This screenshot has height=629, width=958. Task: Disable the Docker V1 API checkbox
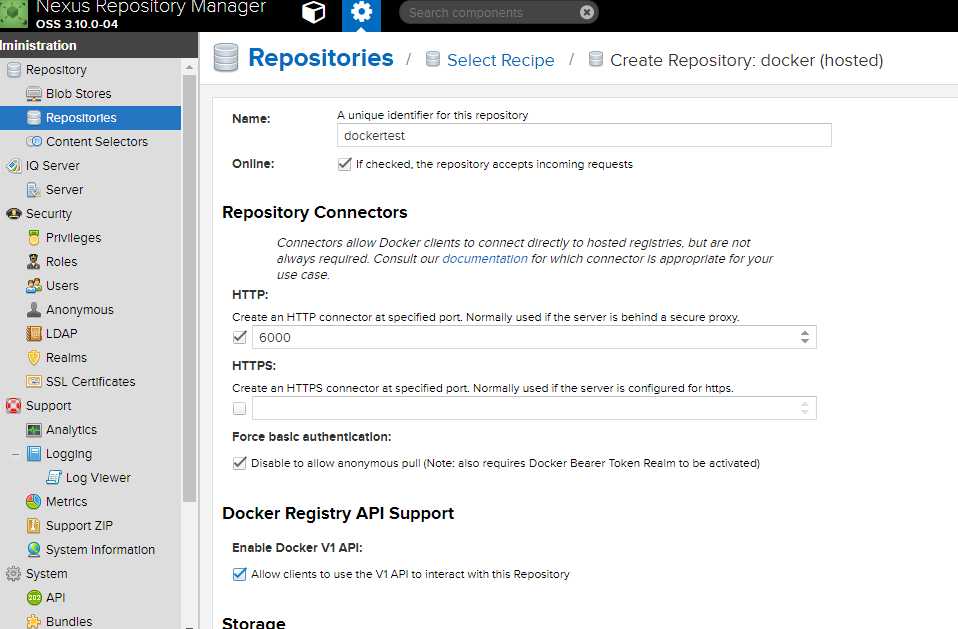pyautogui.click(x=240, y=574)
